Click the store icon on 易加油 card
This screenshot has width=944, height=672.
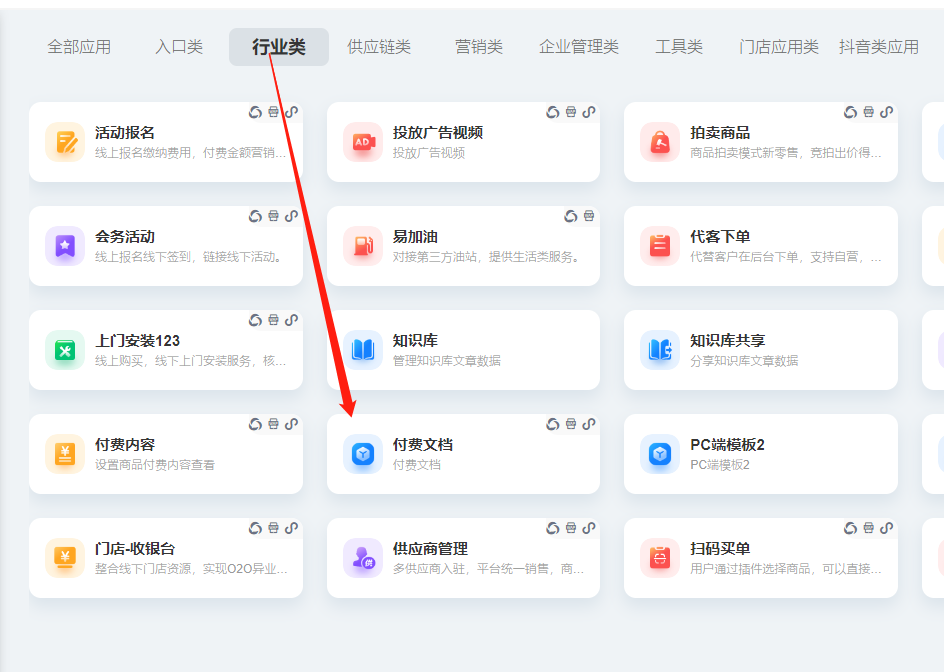coord(589,216)
